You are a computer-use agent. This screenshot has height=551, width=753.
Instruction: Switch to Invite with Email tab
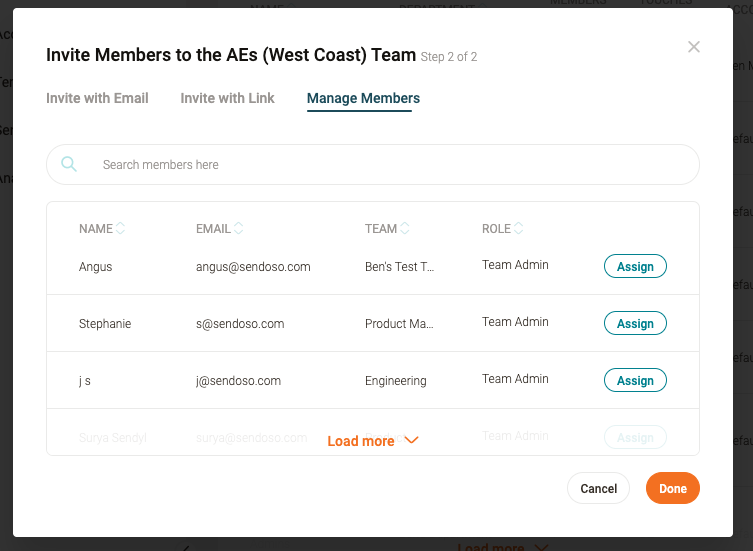pos(97,98)
